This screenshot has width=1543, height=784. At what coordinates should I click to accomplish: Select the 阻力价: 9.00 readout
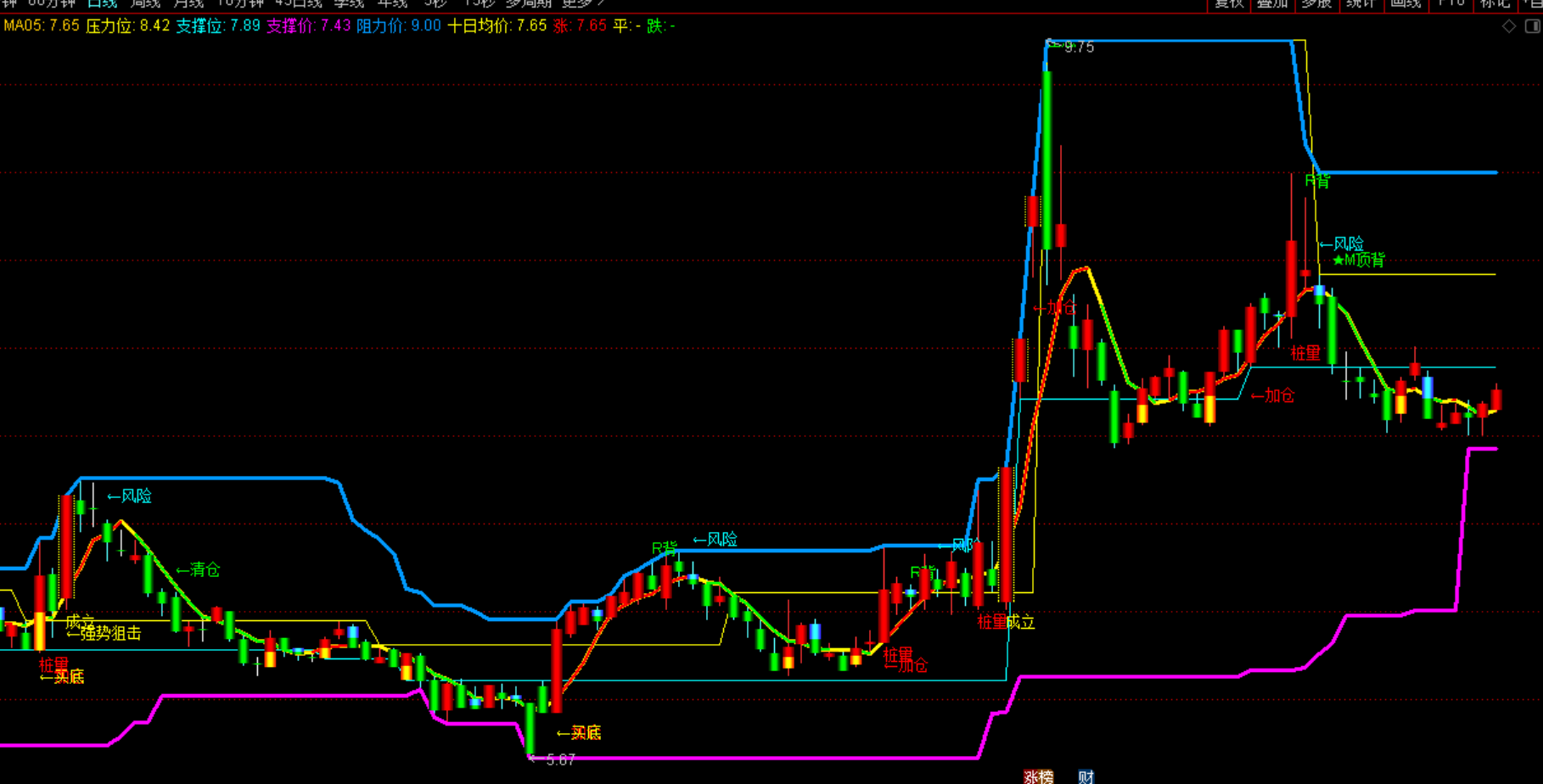(x=399, y=26)
